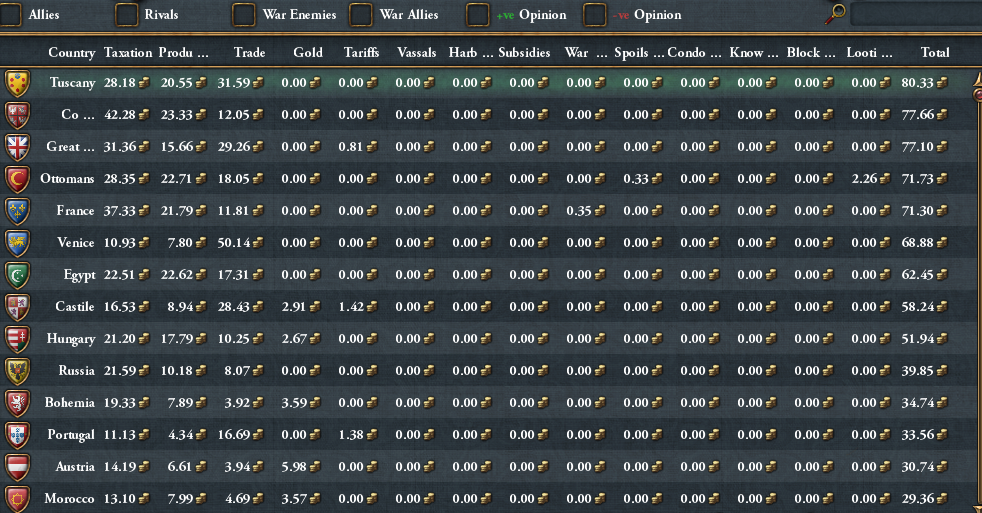Click the Russia eagle shield
This screenshot has width=982, height=513.
(17, 371)
